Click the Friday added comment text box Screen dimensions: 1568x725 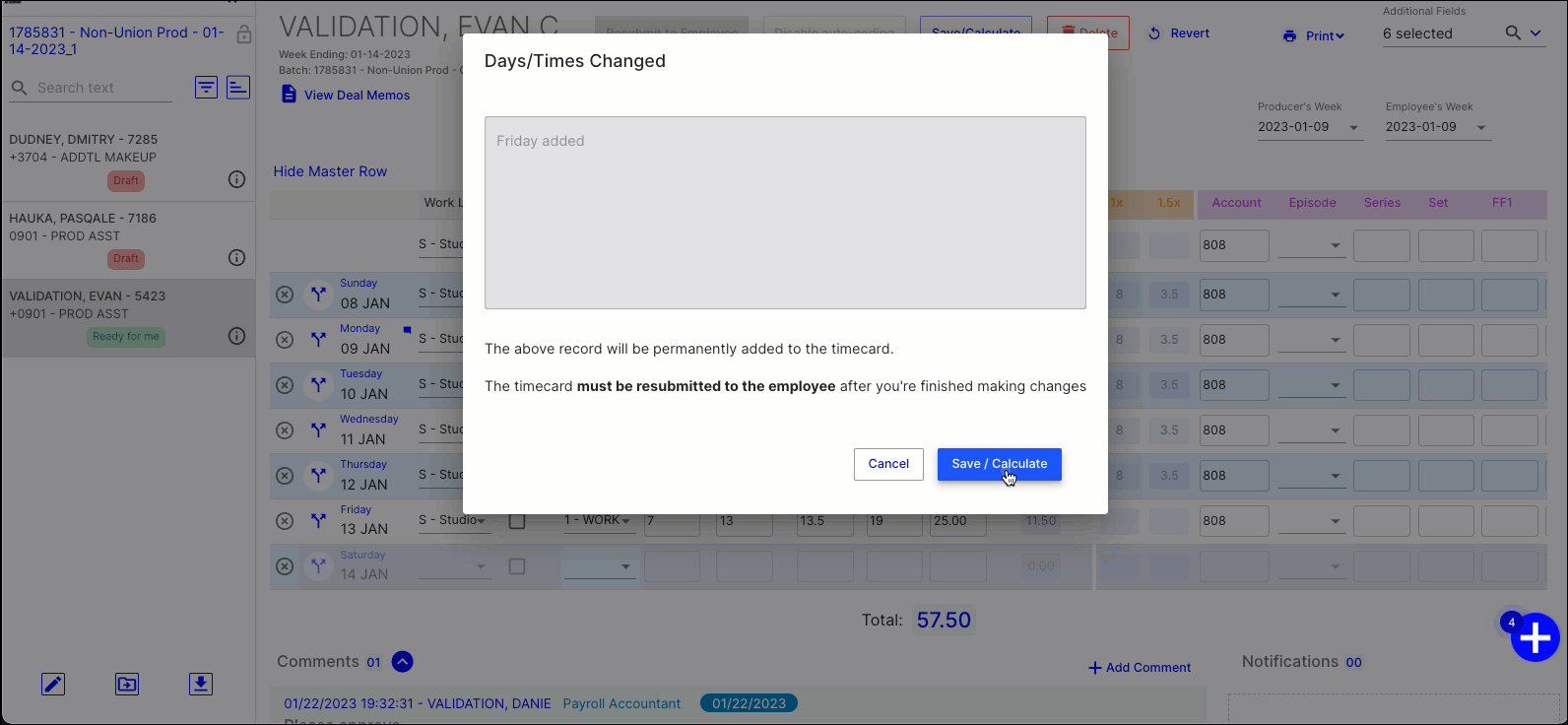(x=785, y=213)
